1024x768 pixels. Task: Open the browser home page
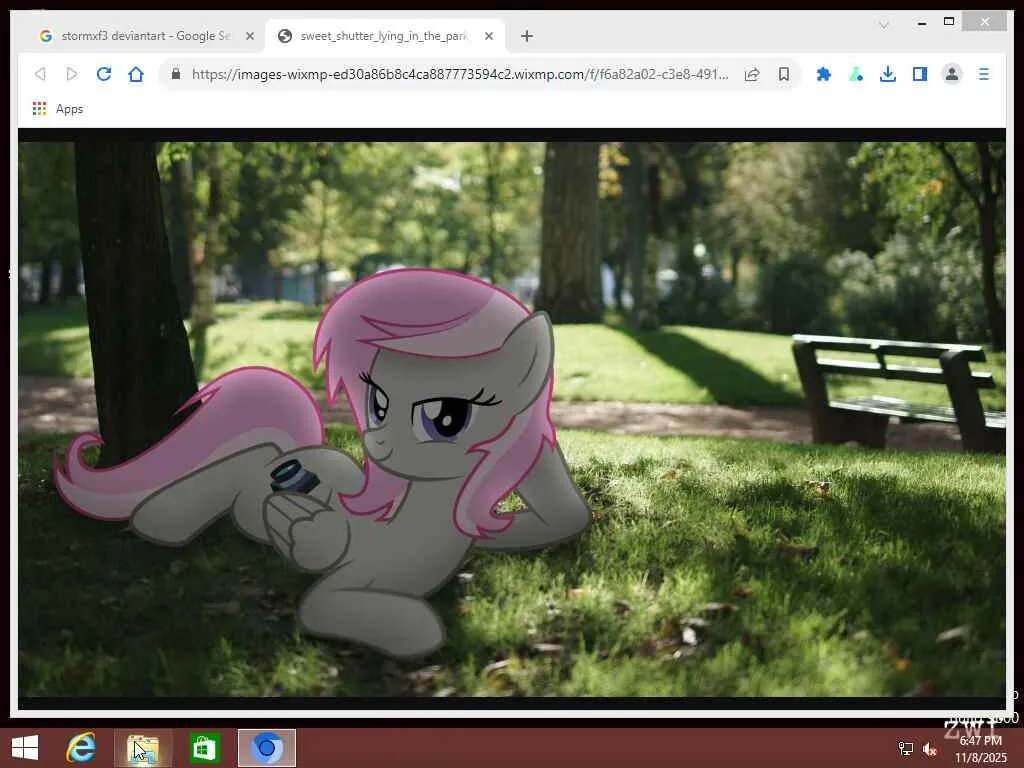click(x=136, y=74)
